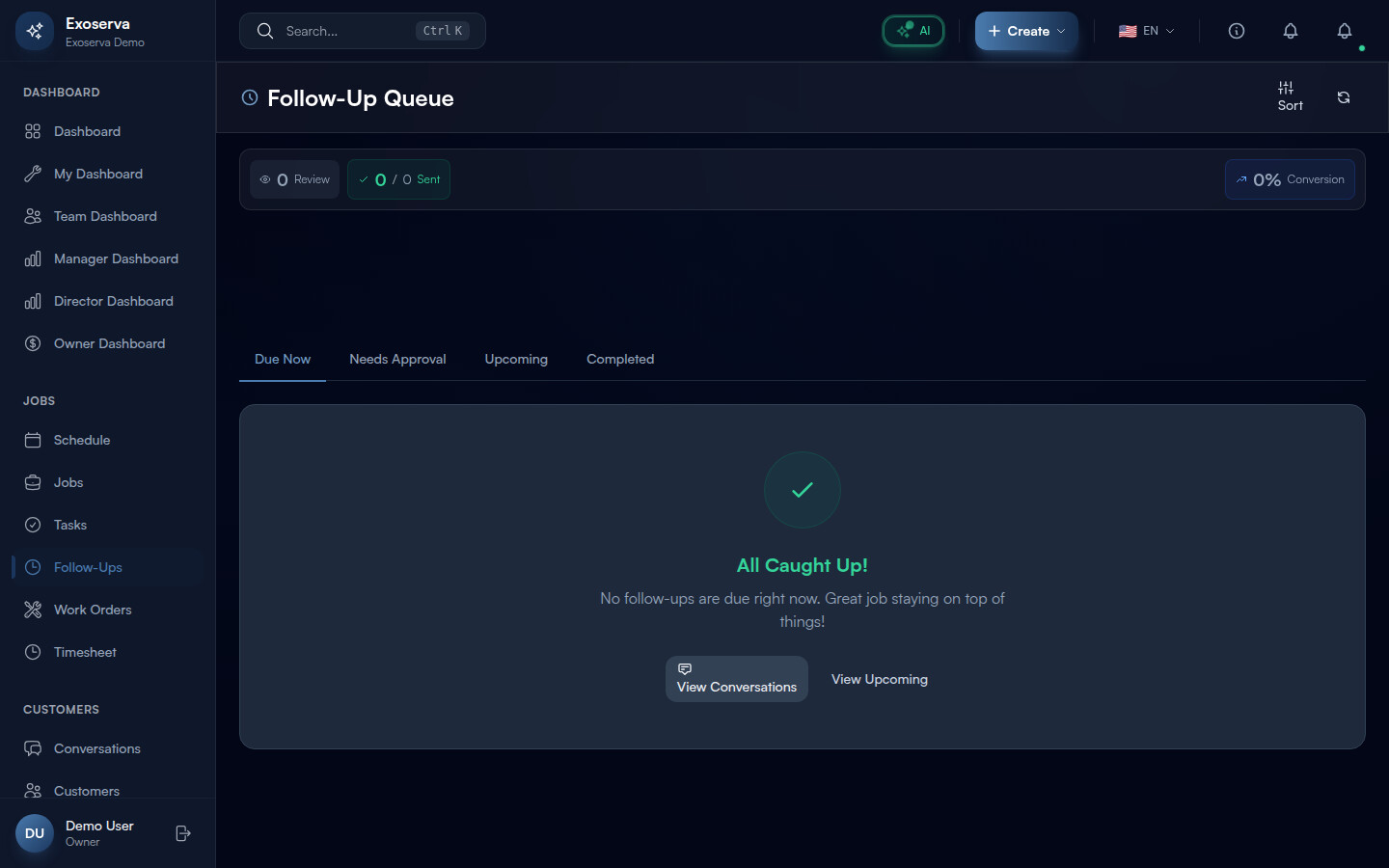Toggle the Review count filter chip

[295, 179]
